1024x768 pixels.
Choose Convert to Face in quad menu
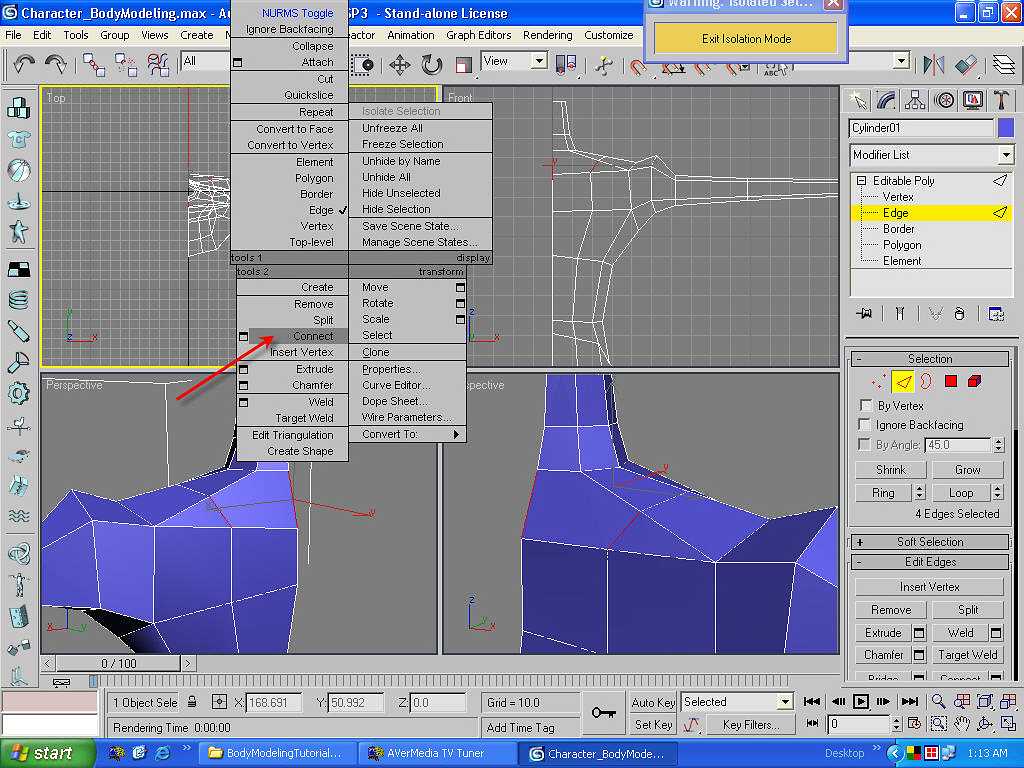(x=295, y=129)
